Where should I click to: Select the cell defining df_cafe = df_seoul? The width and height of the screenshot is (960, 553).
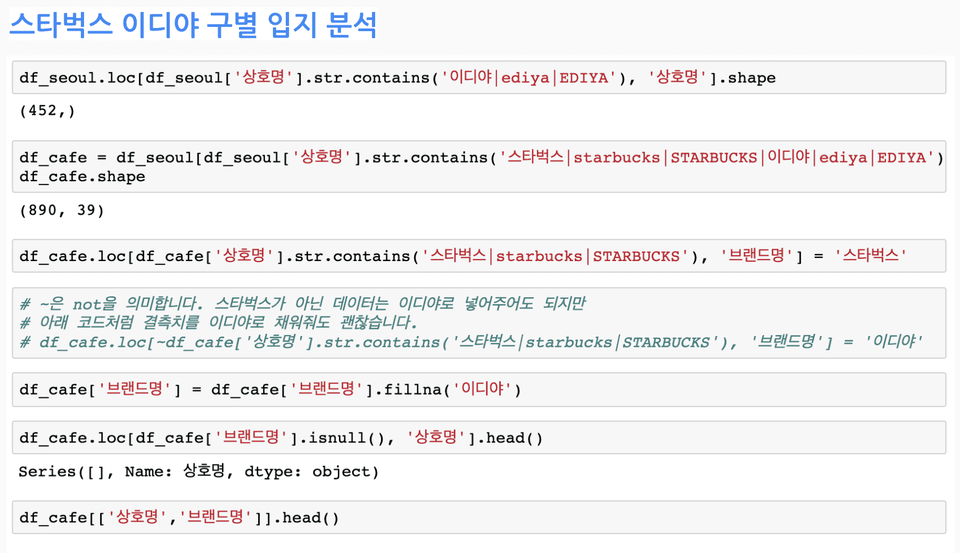tap(479, 167)
